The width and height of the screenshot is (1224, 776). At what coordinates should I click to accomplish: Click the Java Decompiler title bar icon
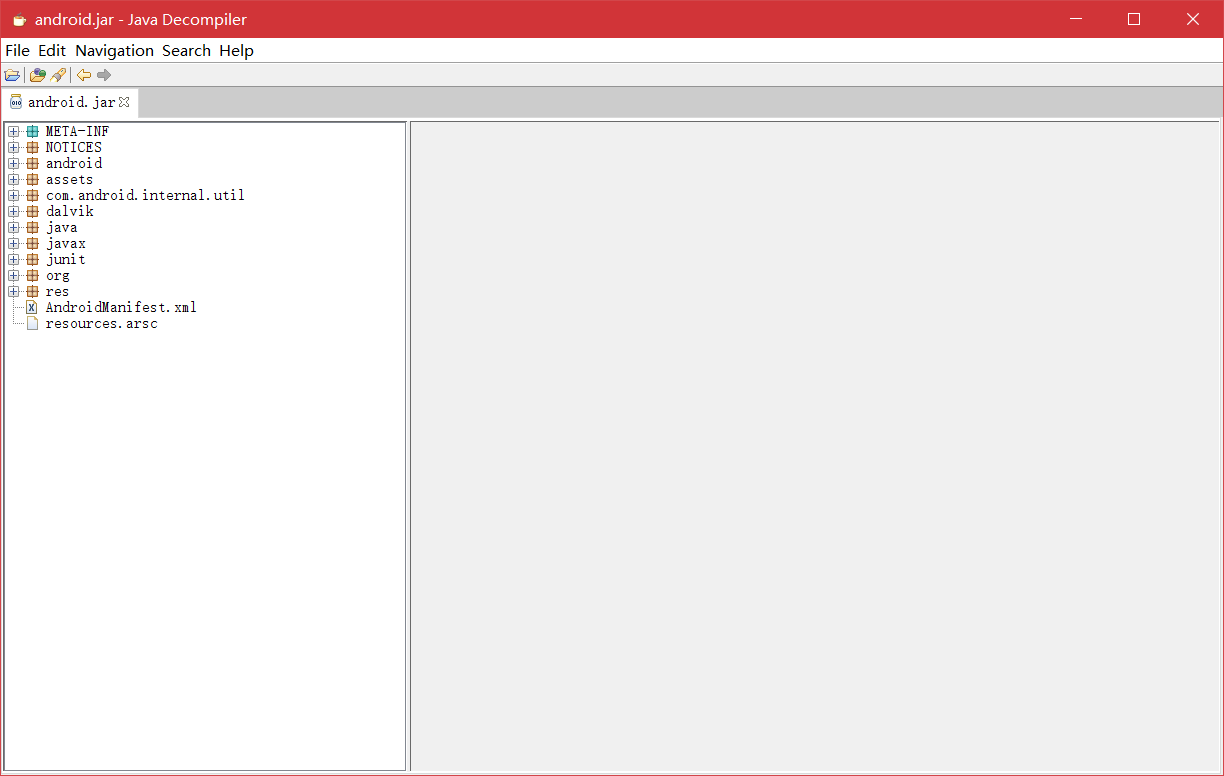coord(19,19)
